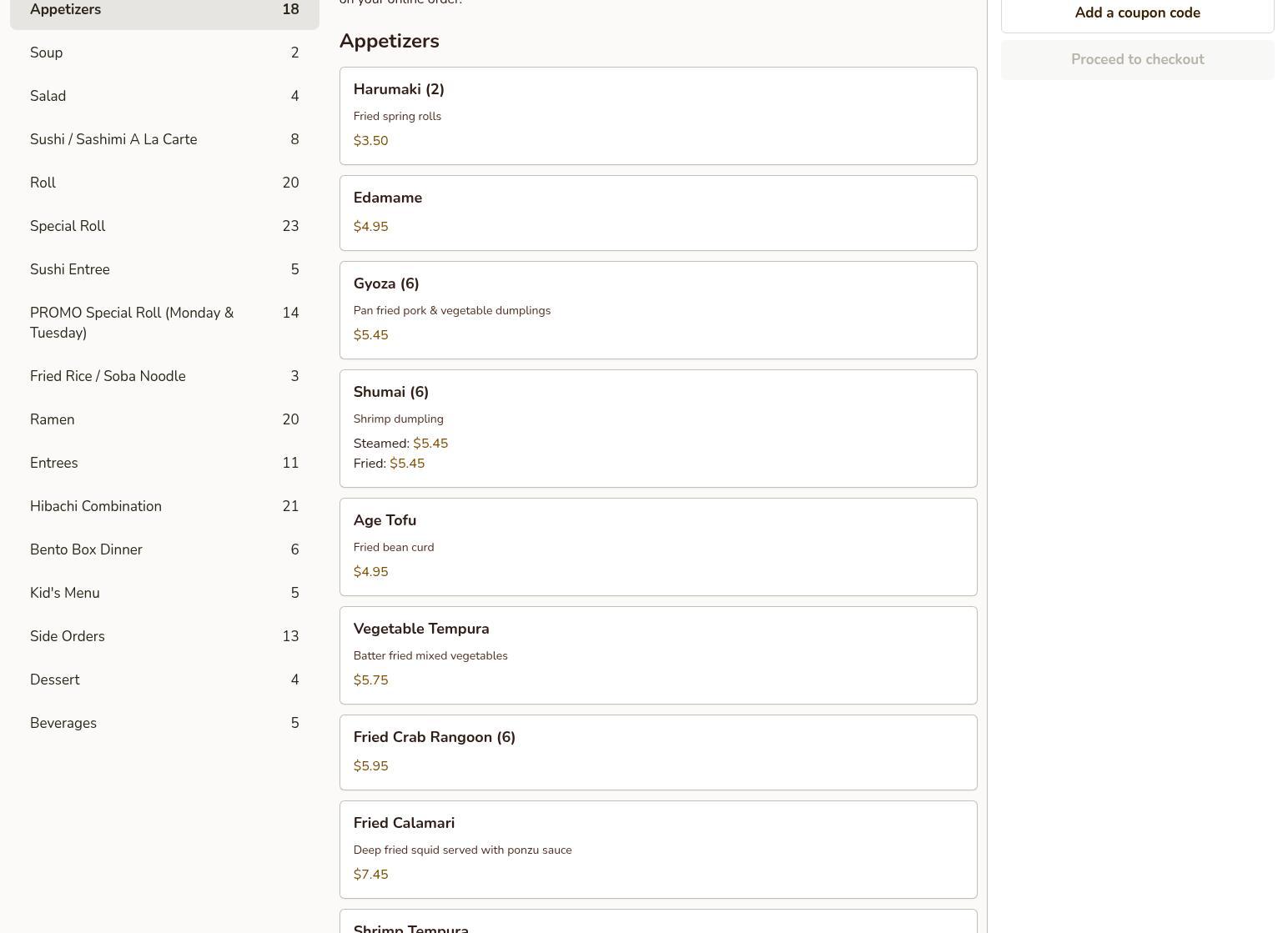This screenshot has width=1288, height=933.
Task: Open the Hibachi Combination category
Action: pos(164,506)
